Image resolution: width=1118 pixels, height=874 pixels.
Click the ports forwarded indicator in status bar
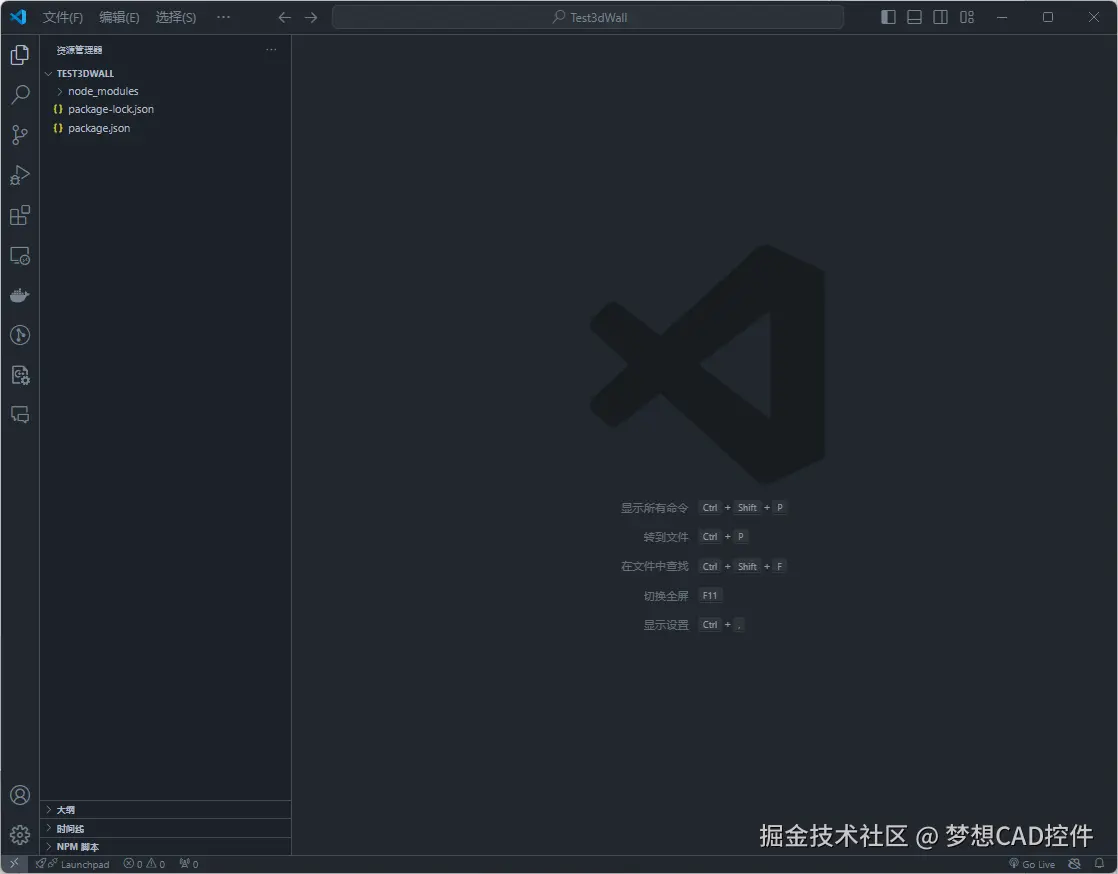tap(189, 864)
